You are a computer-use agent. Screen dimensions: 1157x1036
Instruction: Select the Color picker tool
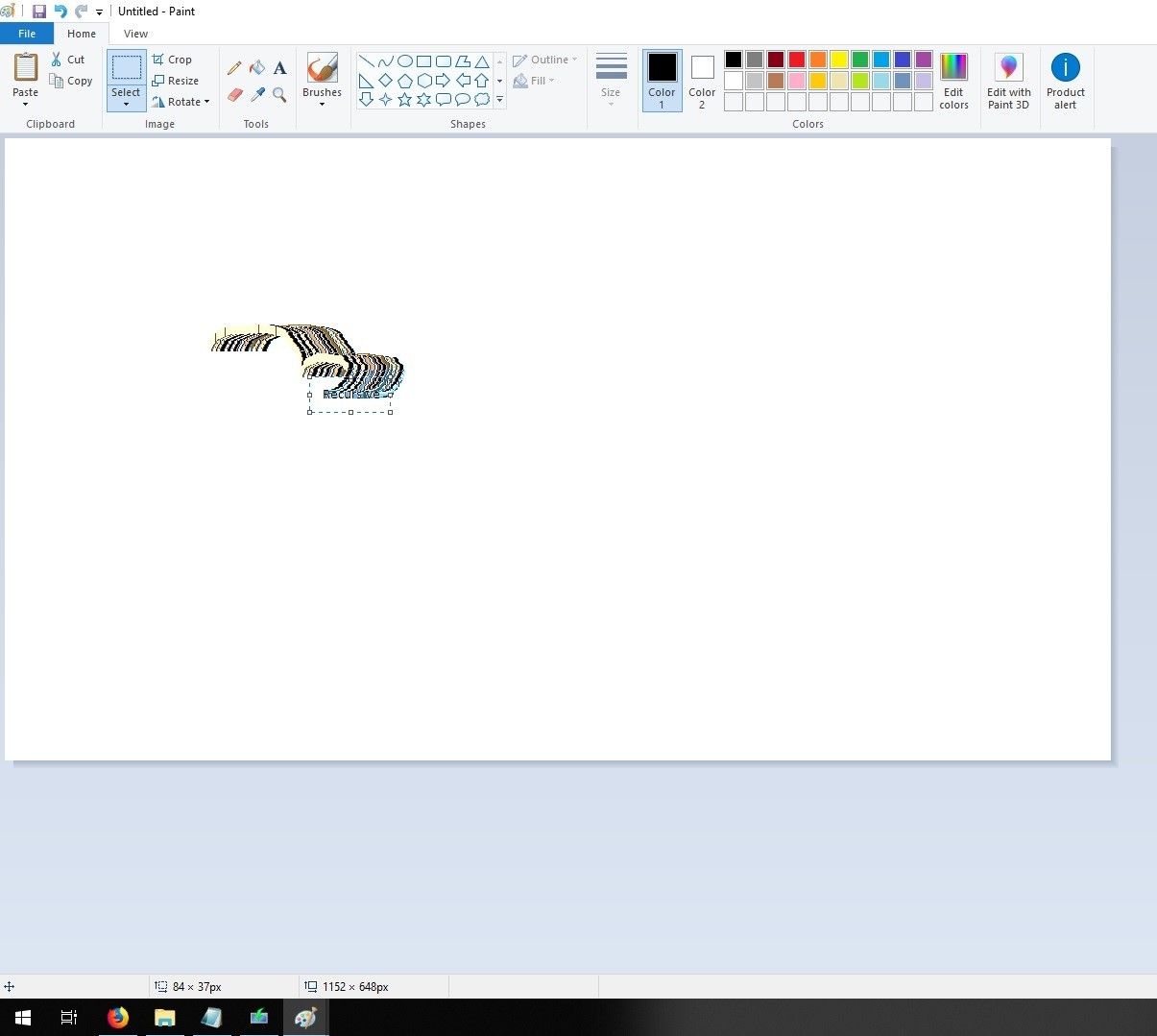256,95
